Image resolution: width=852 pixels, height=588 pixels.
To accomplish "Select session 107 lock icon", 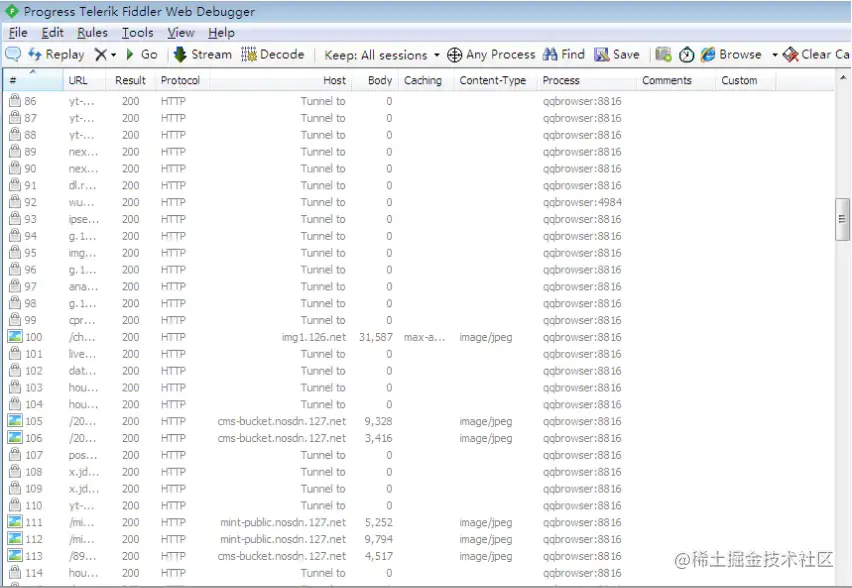I will [x=15, y=454].
